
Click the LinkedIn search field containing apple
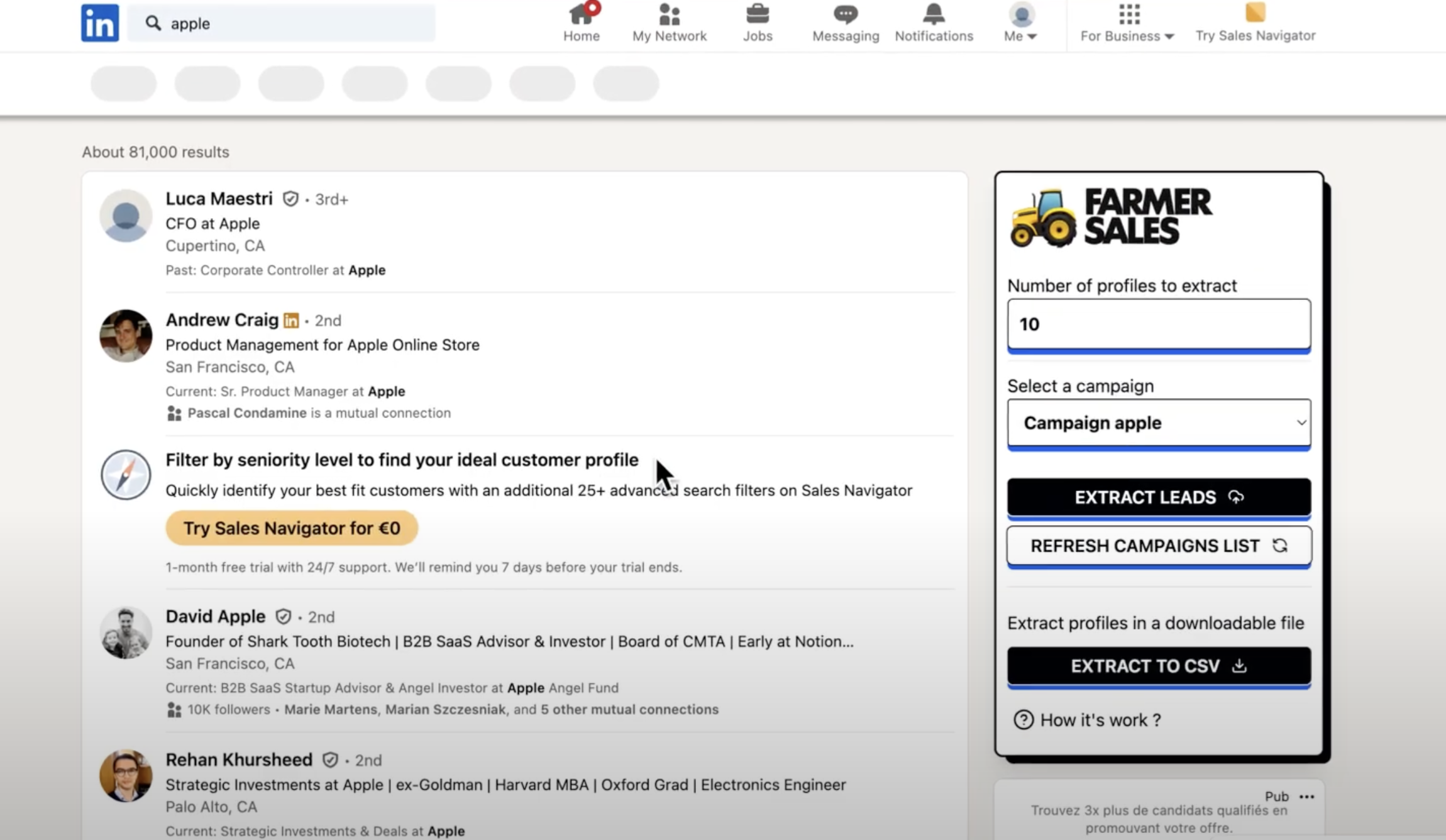pos(281,23)
